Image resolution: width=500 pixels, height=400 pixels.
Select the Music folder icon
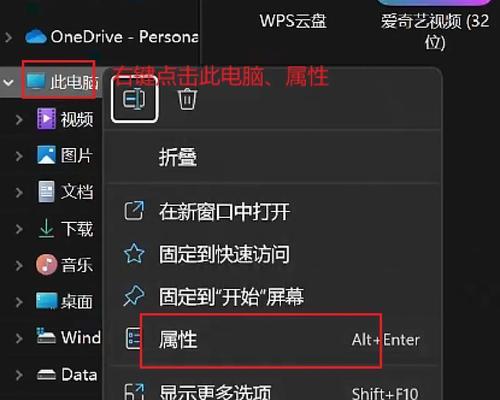click(x=46, y=264)
